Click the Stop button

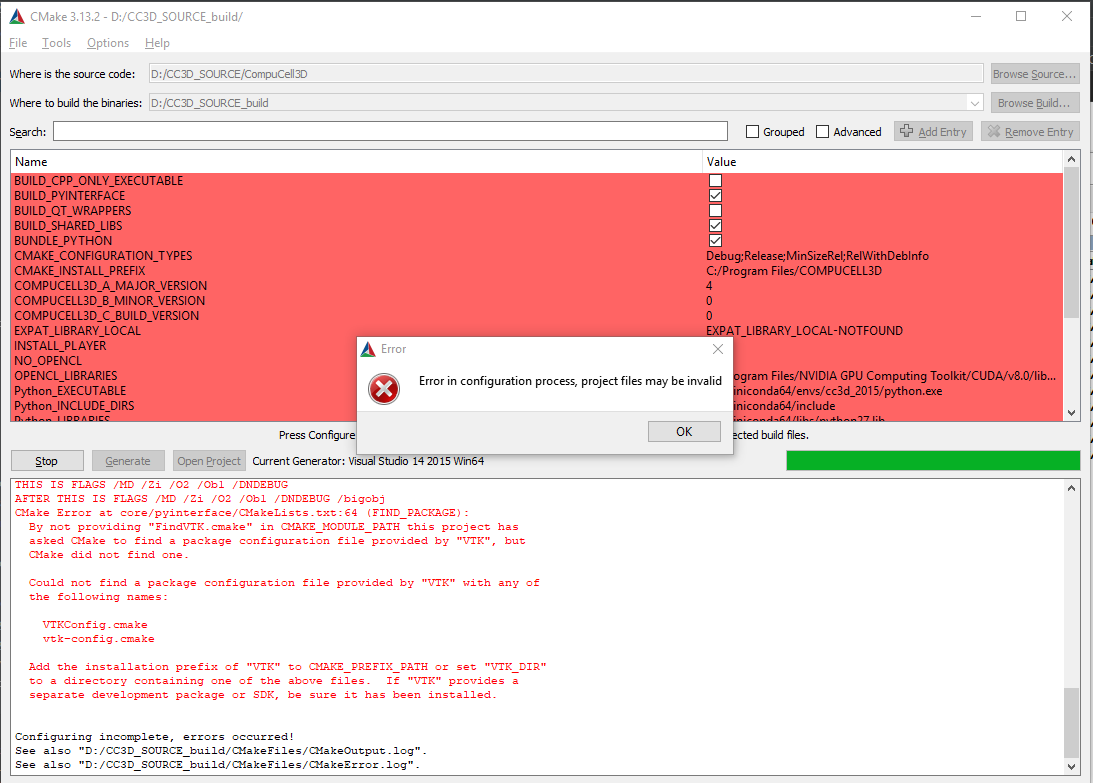click(x=47, y=461)
